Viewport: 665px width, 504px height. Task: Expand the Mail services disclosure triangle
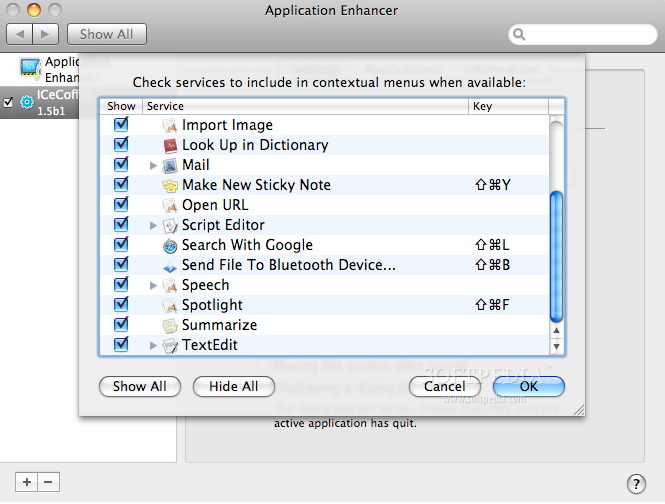tap(153, 165)
